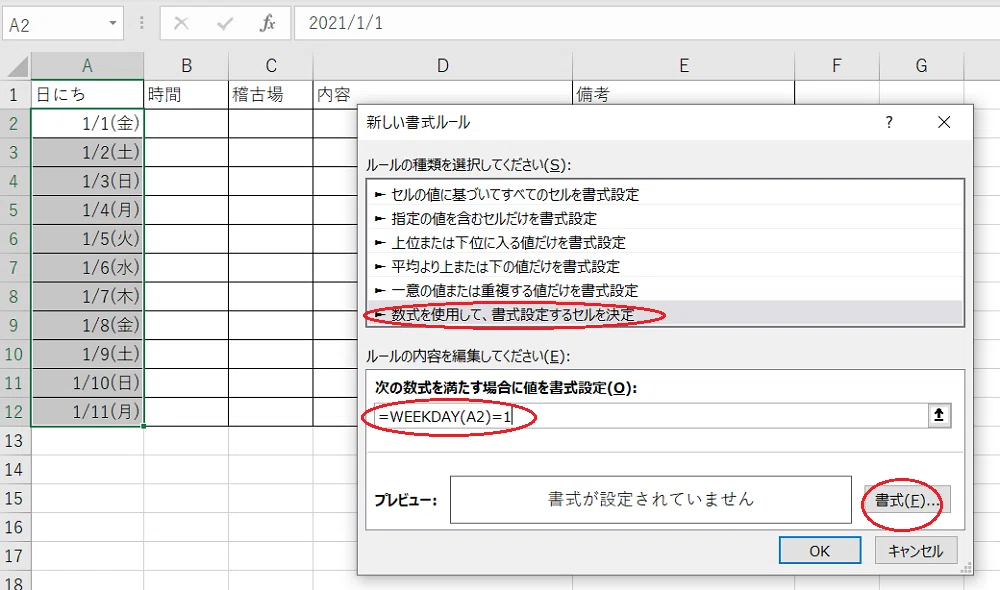Select rule type 数式を使用して、書式設定するセルを決定
This screenshot has height=590, width=1000.
665,314
